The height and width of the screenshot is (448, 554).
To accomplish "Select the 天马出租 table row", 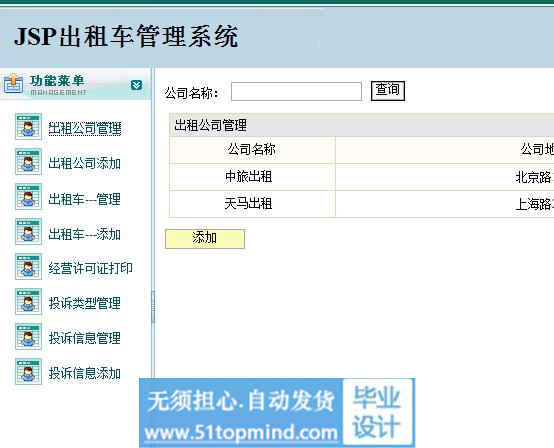I will 361,204.
